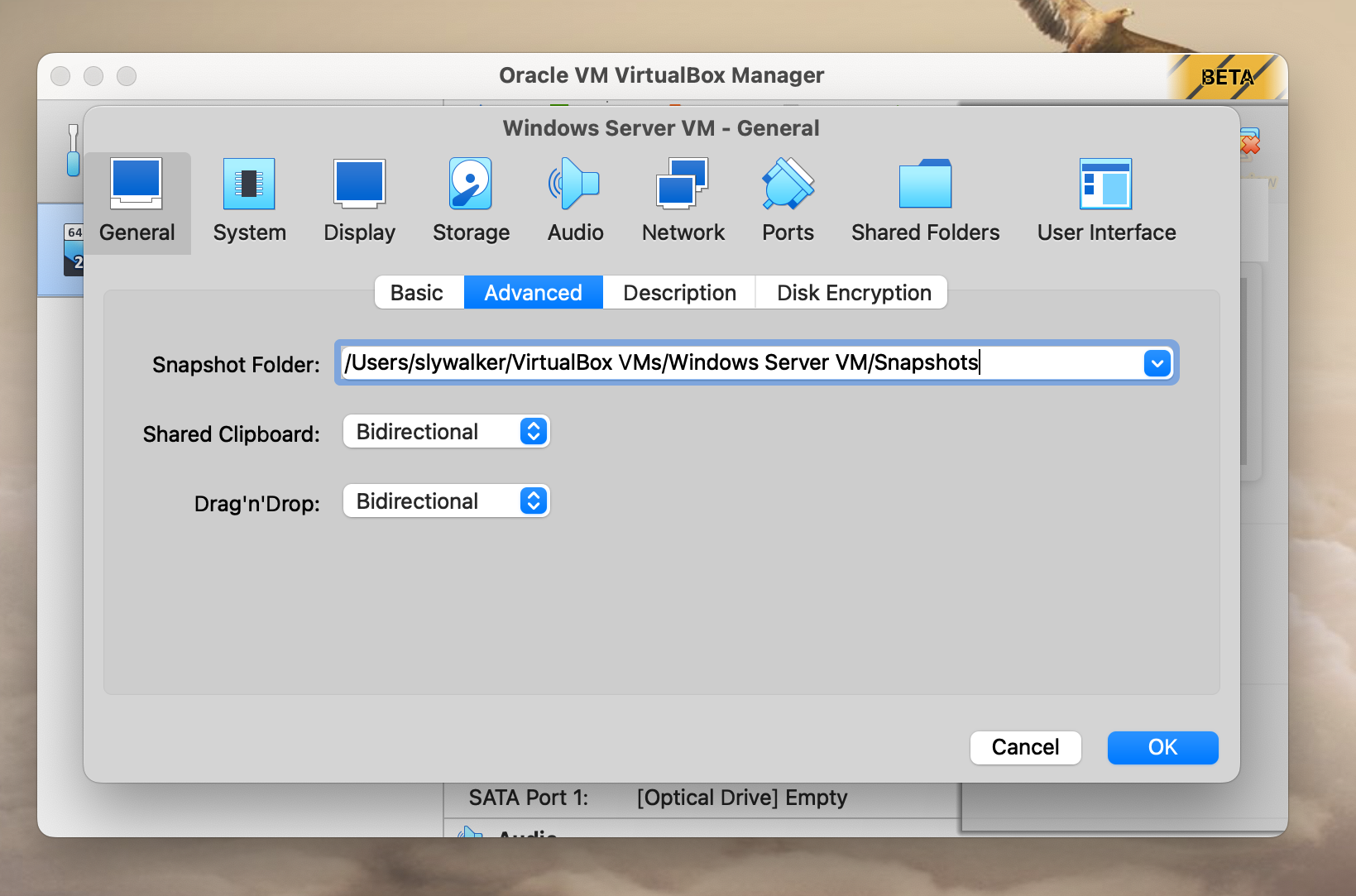This screenshot has height=896, width=1356.
Task: Confirm settings with the OK button
Action: 1162,747
